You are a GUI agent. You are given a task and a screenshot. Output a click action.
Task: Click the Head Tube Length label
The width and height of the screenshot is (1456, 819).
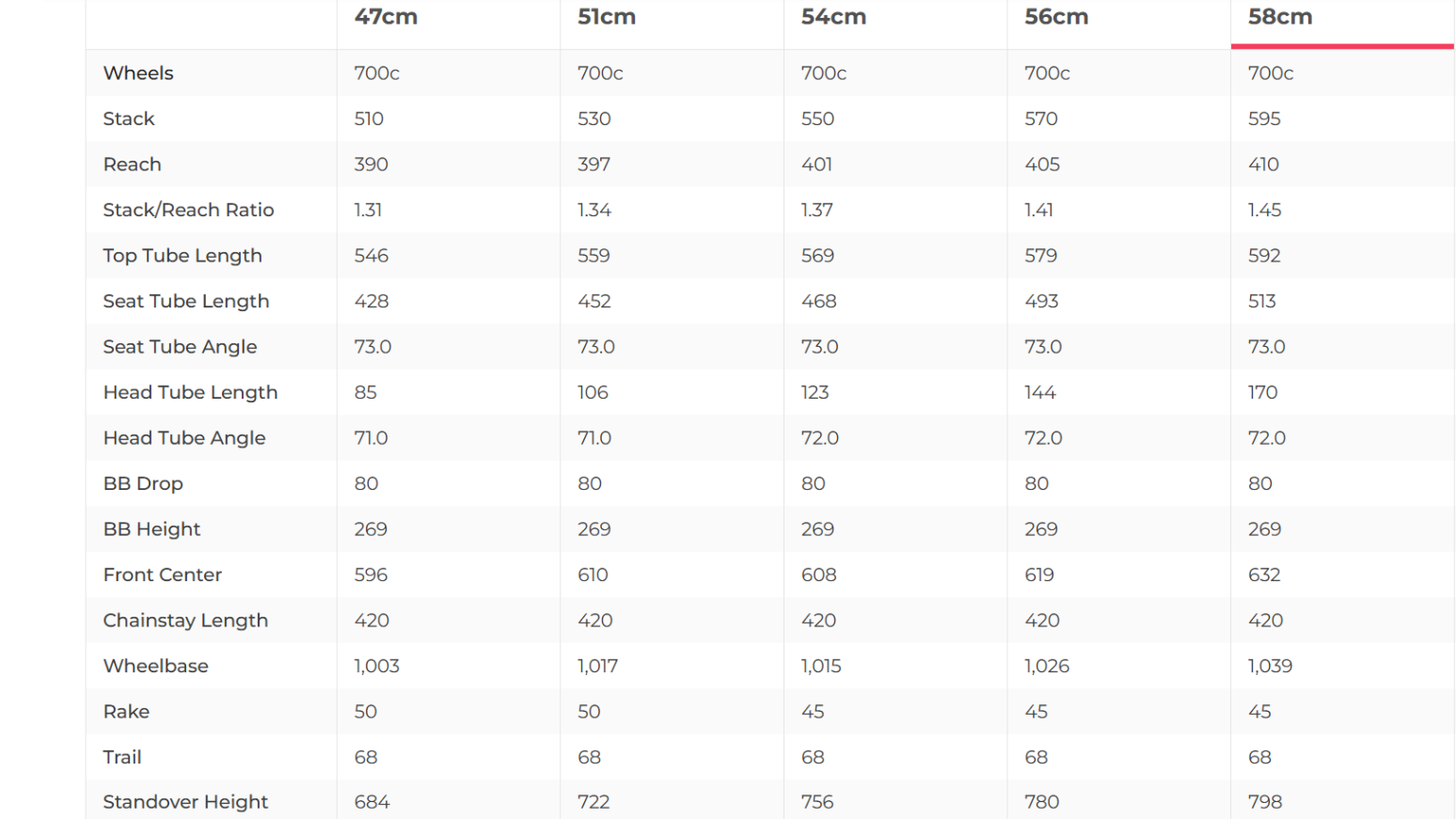(190, 392)
